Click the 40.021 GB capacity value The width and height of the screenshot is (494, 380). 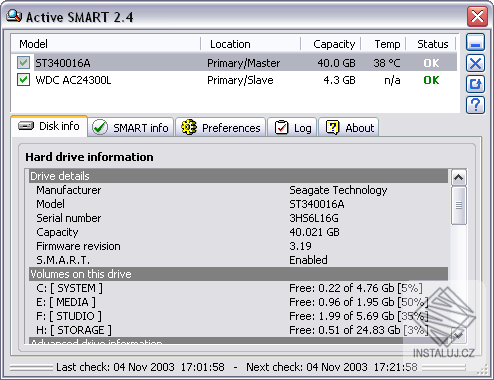tap(314, 232)
